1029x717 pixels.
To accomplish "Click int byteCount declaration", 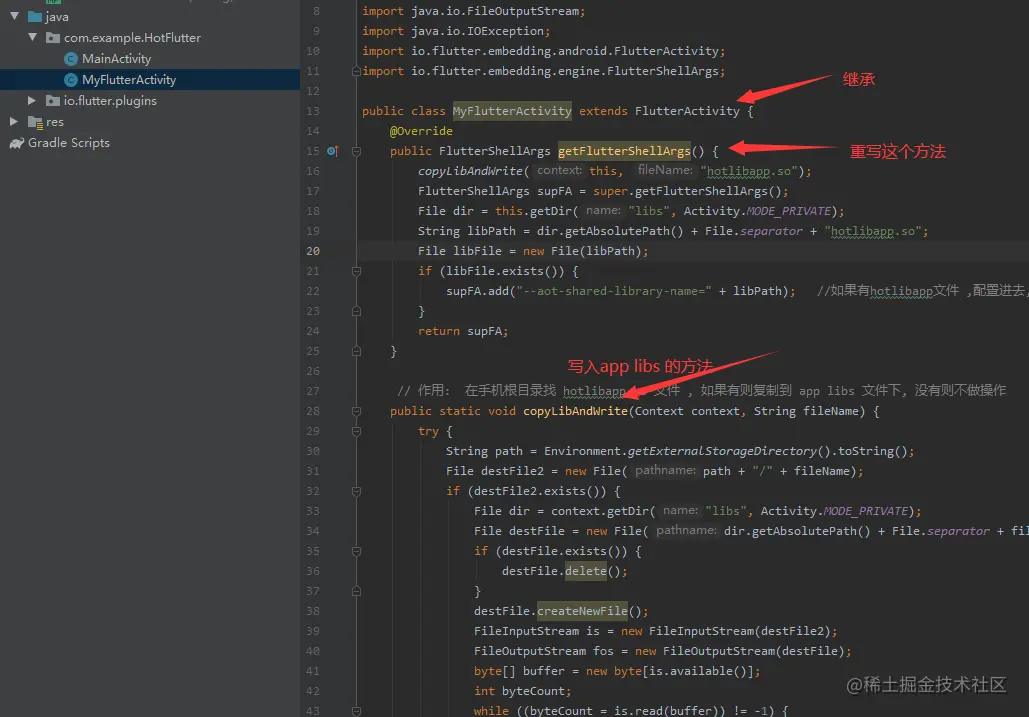I will 522,691.
